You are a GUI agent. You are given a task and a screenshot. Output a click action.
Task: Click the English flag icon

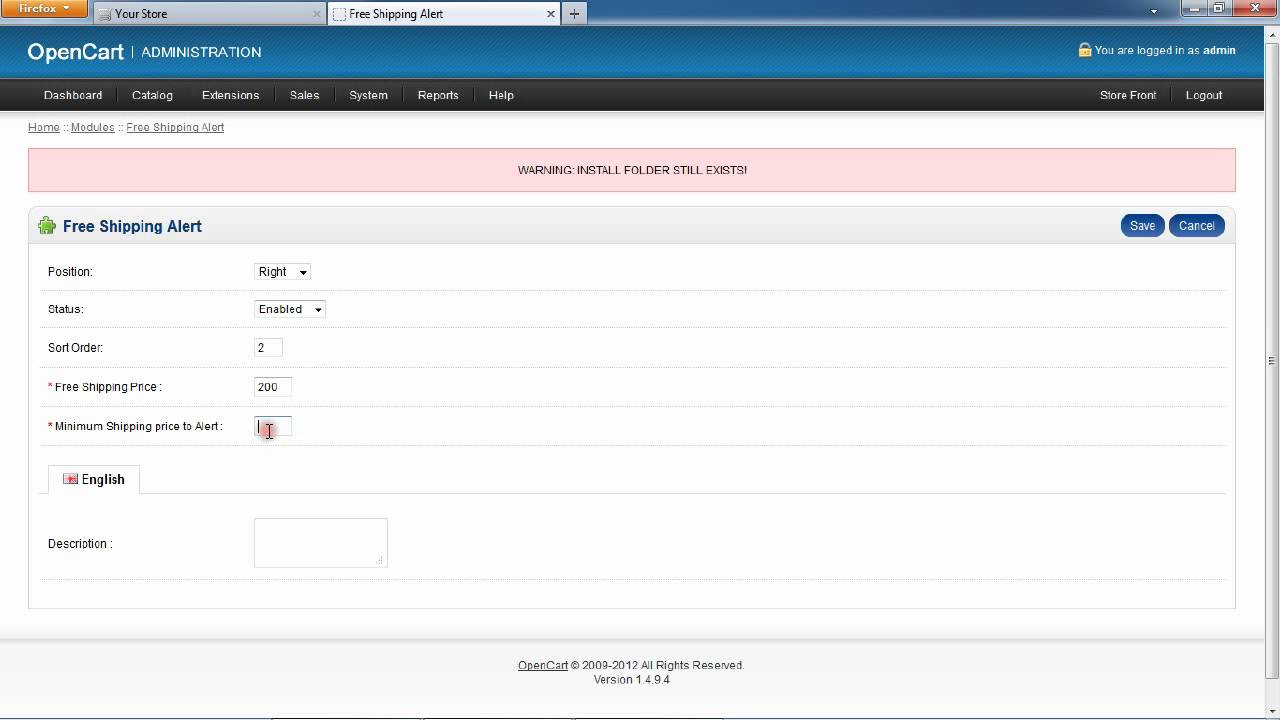[x=70, y=479]
